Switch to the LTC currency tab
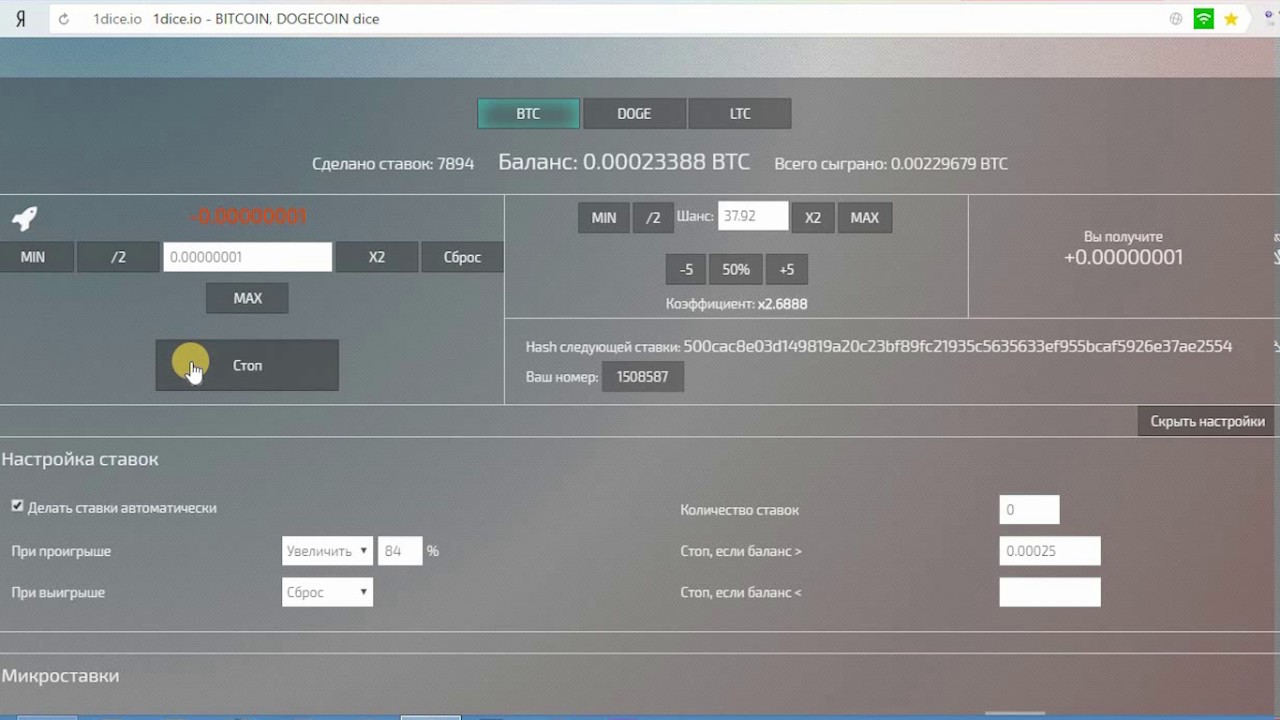Image resolution: width=1280 pixels, height=720 pixels. point(740,114)
